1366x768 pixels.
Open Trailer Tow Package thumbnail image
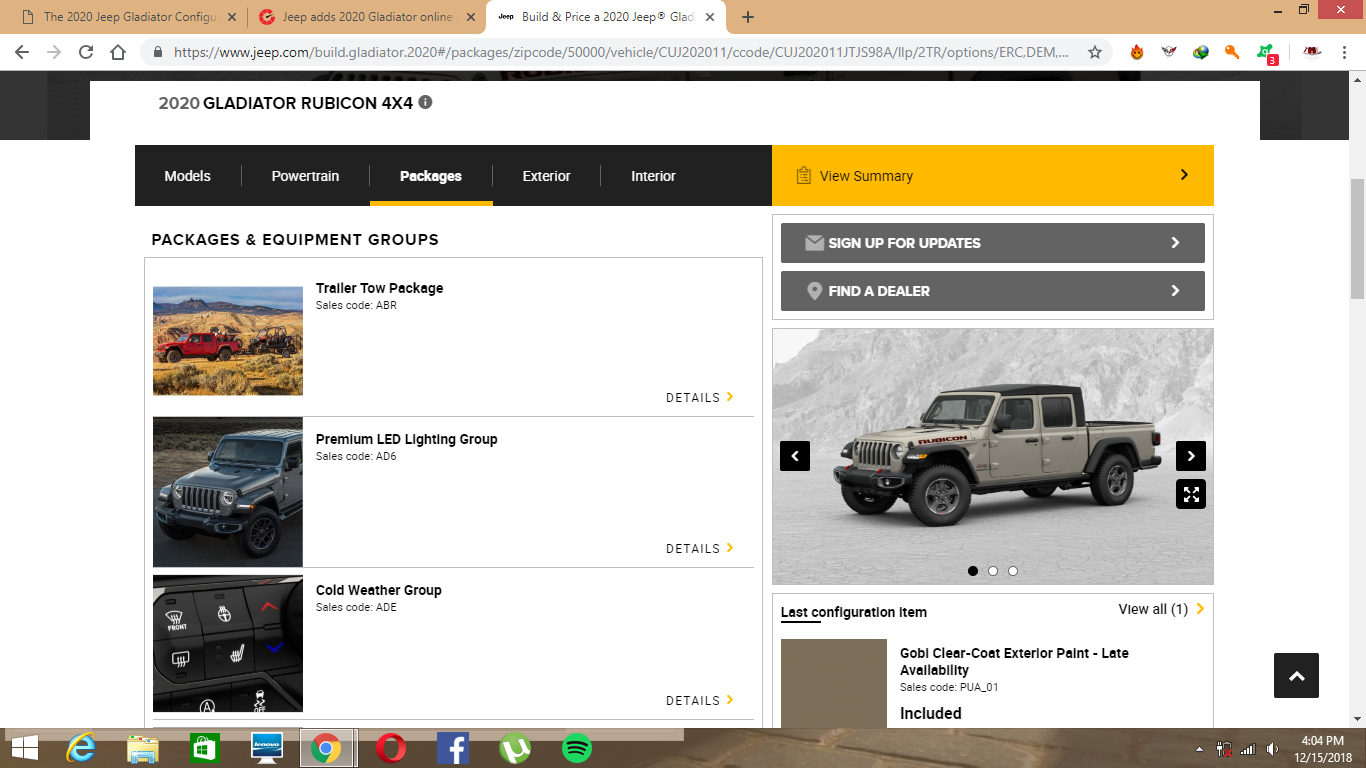tap(228, 341)
